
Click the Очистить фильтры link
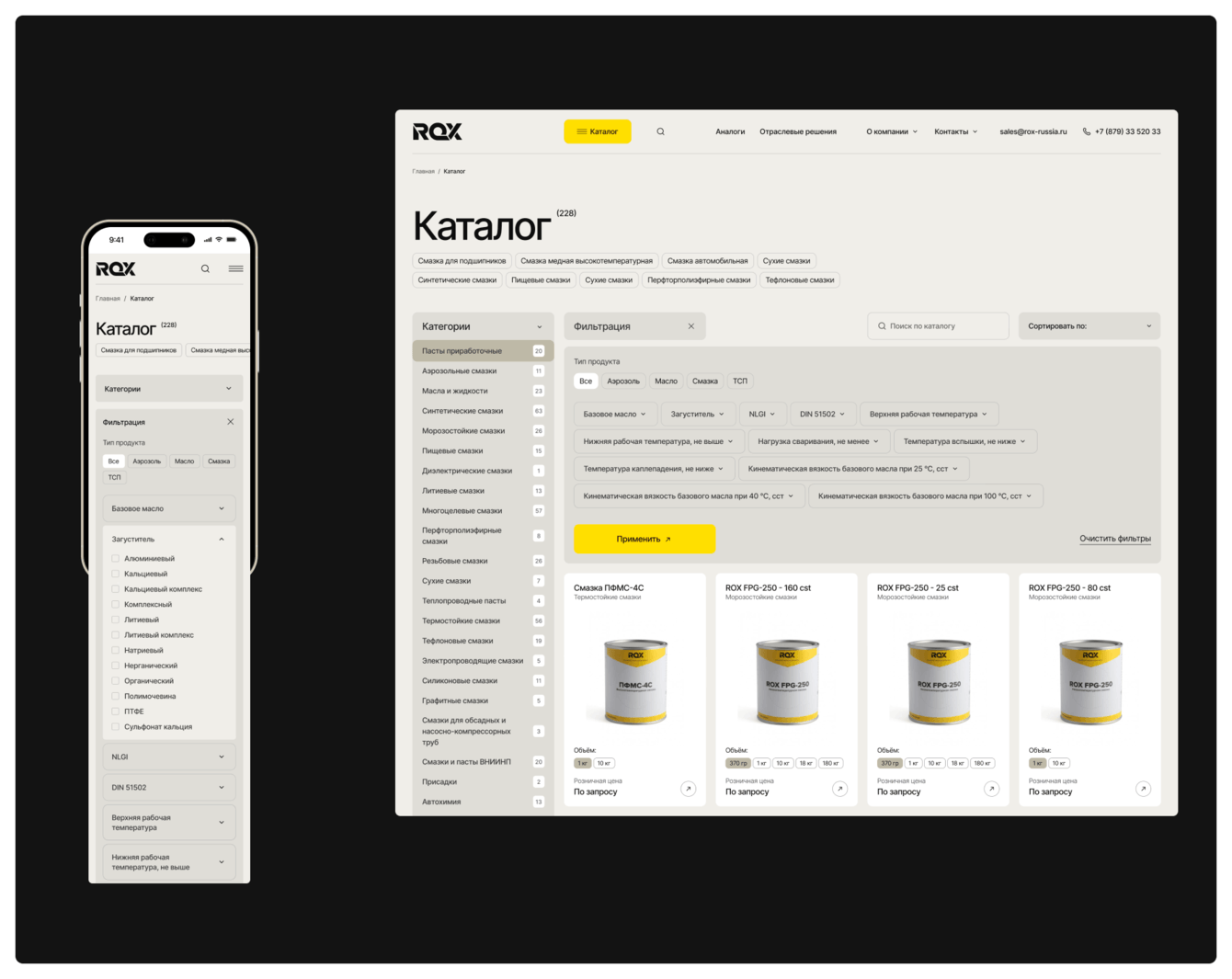(x=1115, y=539)
